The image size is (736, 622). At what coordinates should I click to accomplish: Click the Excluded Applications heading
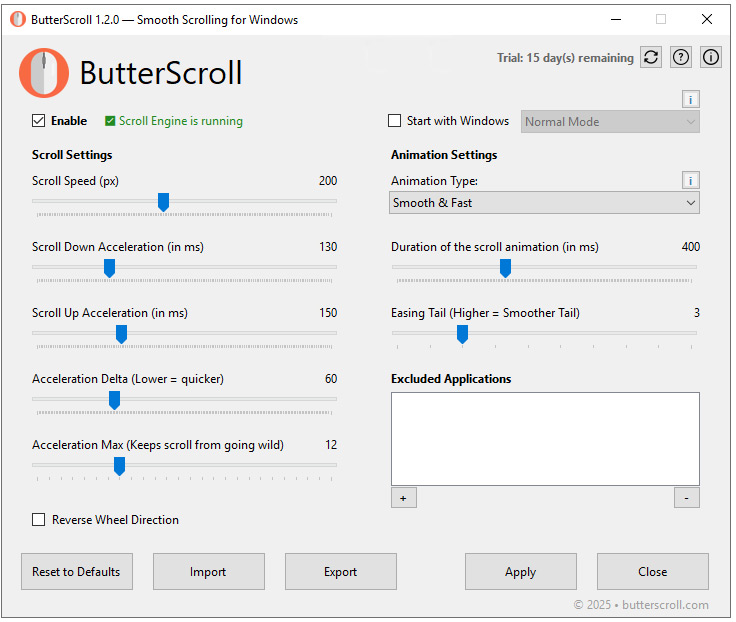tap(451, 379)
